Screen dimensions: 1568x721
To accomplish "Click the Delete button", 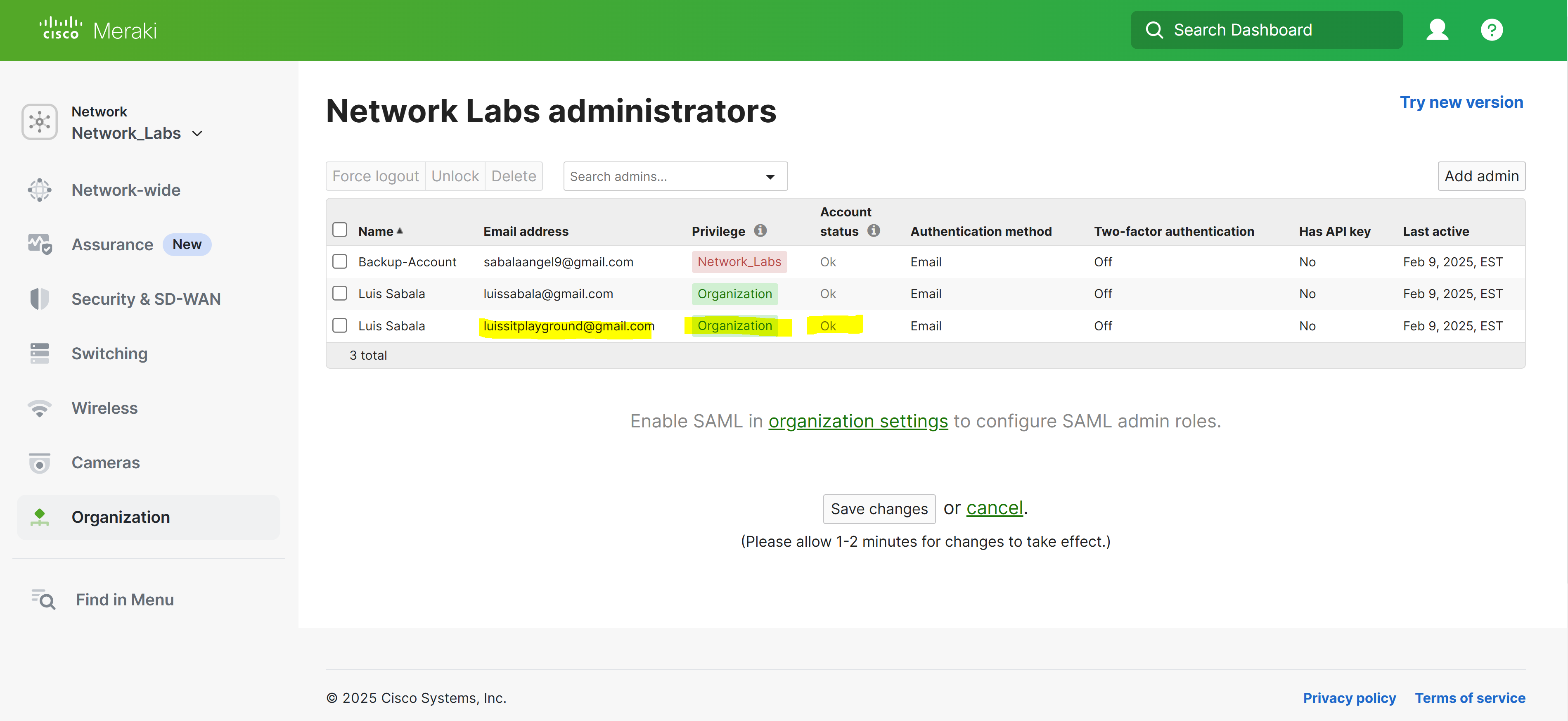I will (x=514, y=176).
